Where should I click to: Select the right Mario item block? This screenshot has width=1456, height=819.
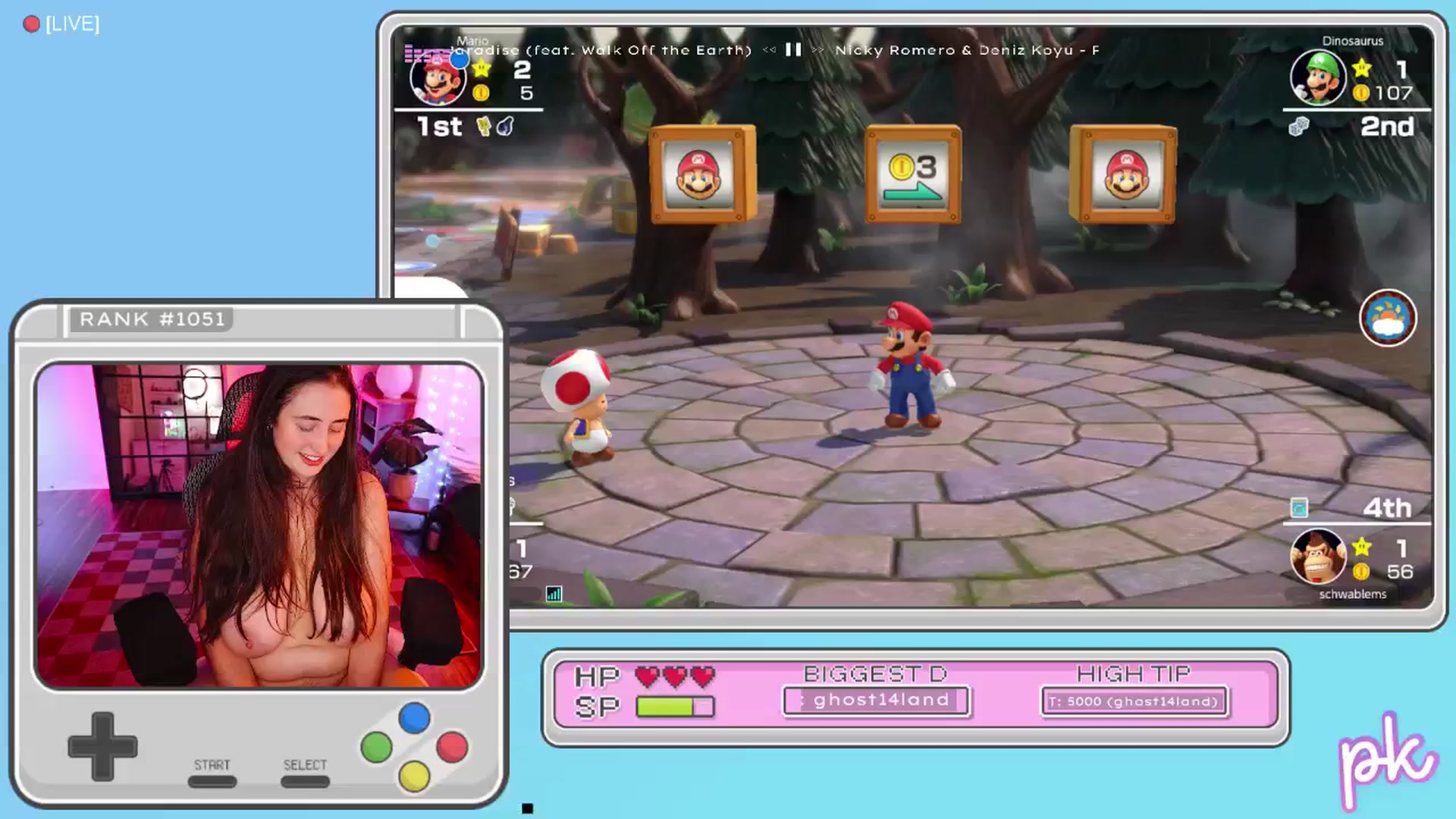pos(1123,174)
